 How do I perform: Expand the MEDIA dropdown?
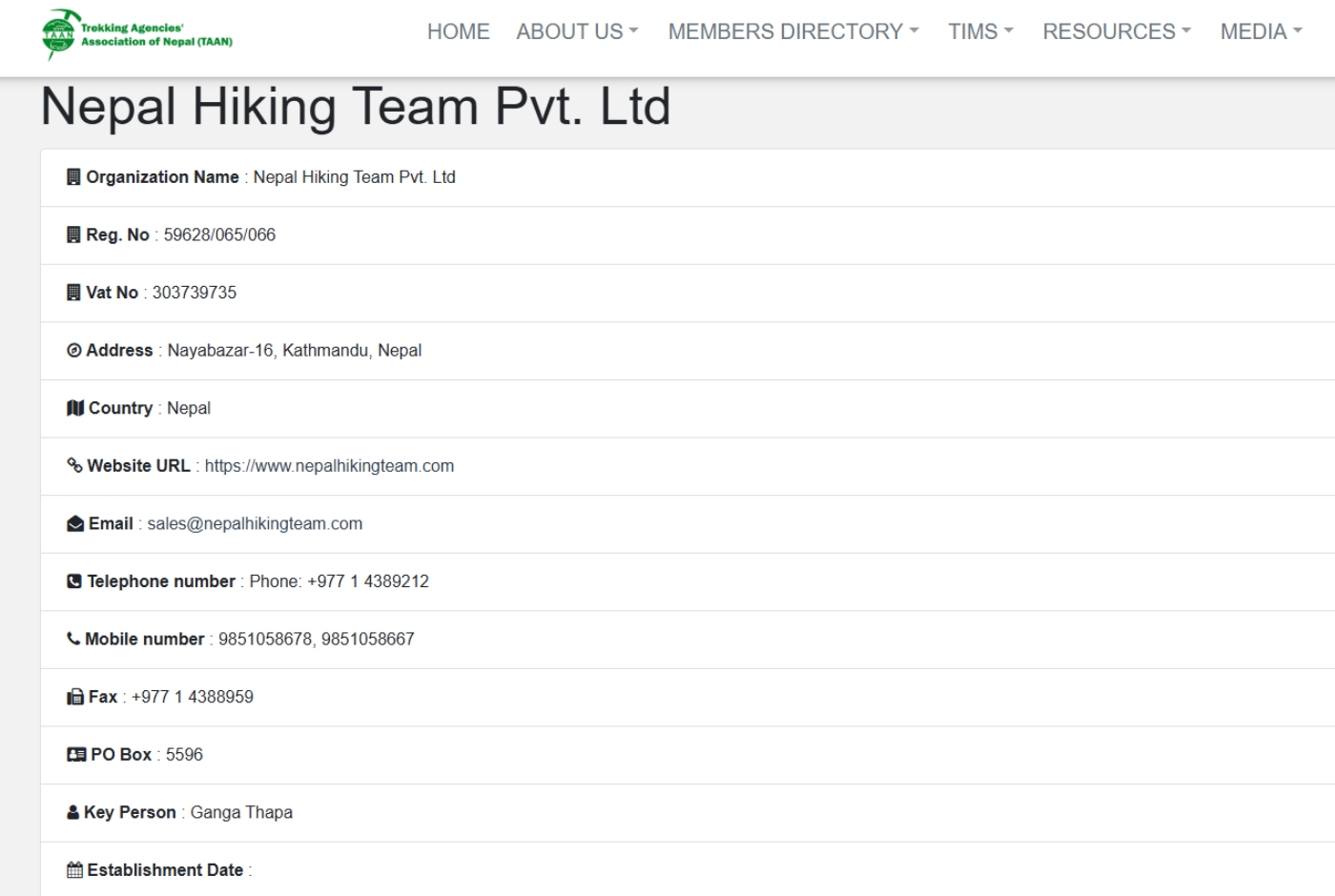click(1261, 31)
